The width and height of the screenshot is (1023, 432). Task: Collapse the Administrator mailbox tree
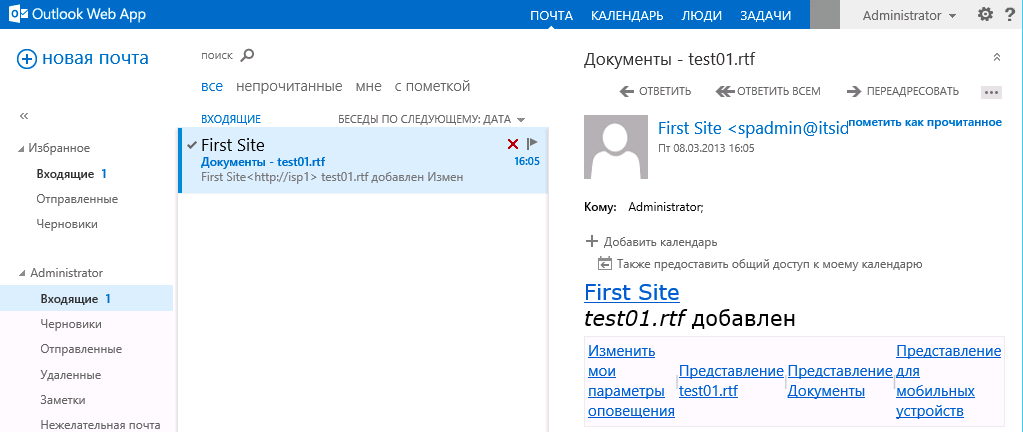coord(22,273)
